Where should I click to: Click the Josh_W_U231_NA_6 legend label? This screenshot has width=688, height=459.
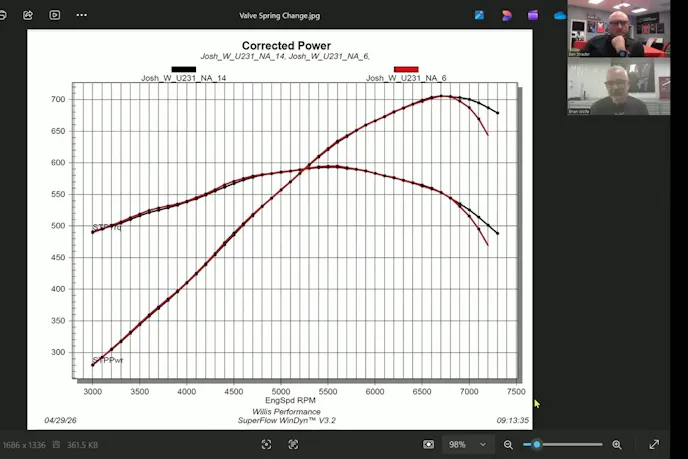406,78
